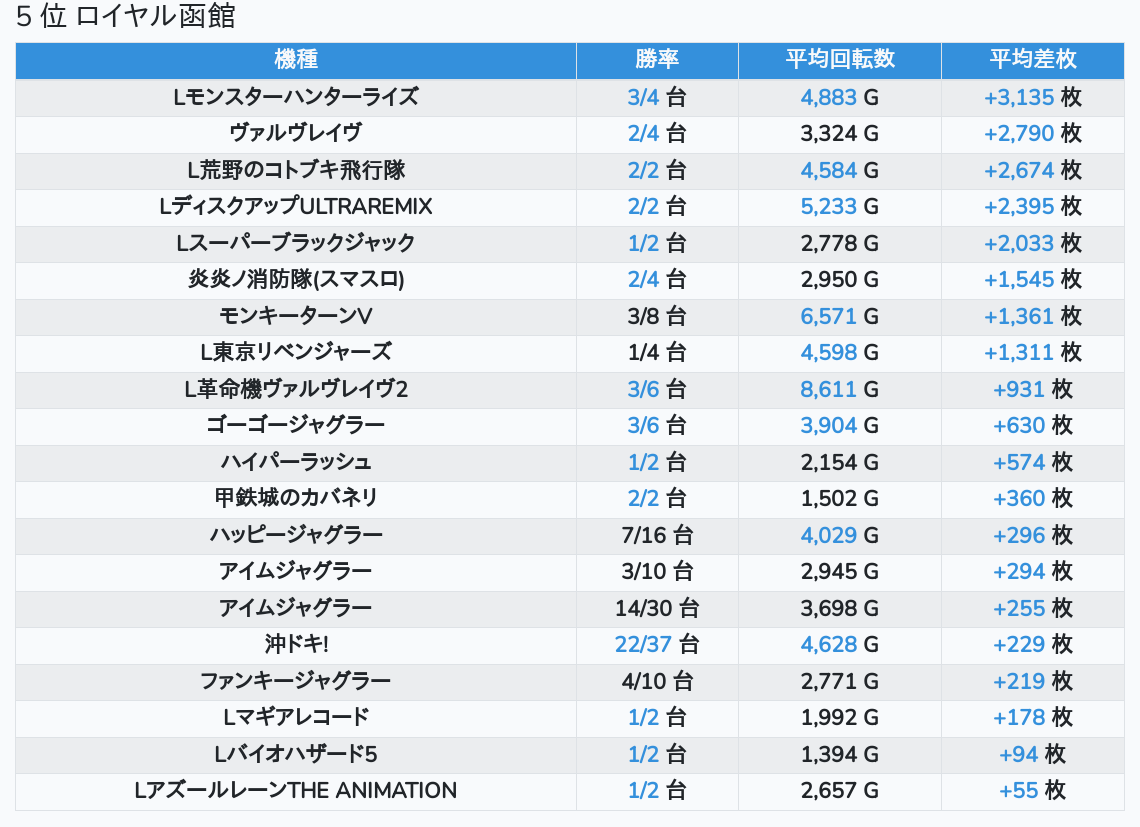Click the +94 value for Lバイオハザード5
This screenshot has width=1140, height=827.
(1018, 754)
